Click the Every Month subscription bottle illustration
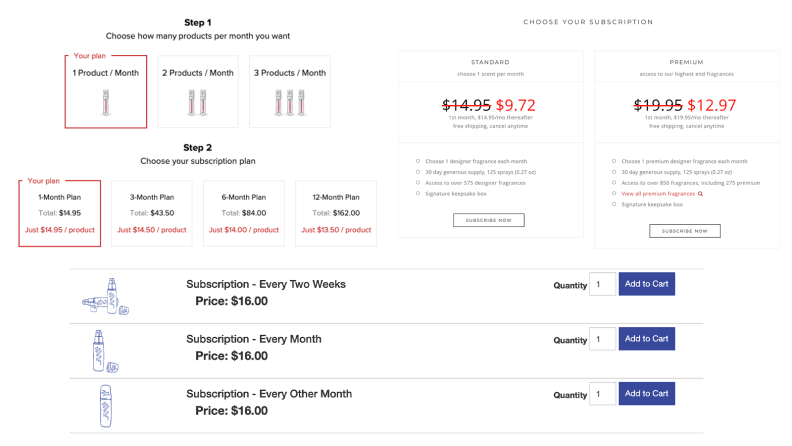Screen dimensions: 792x446 [x=105, y=352]
